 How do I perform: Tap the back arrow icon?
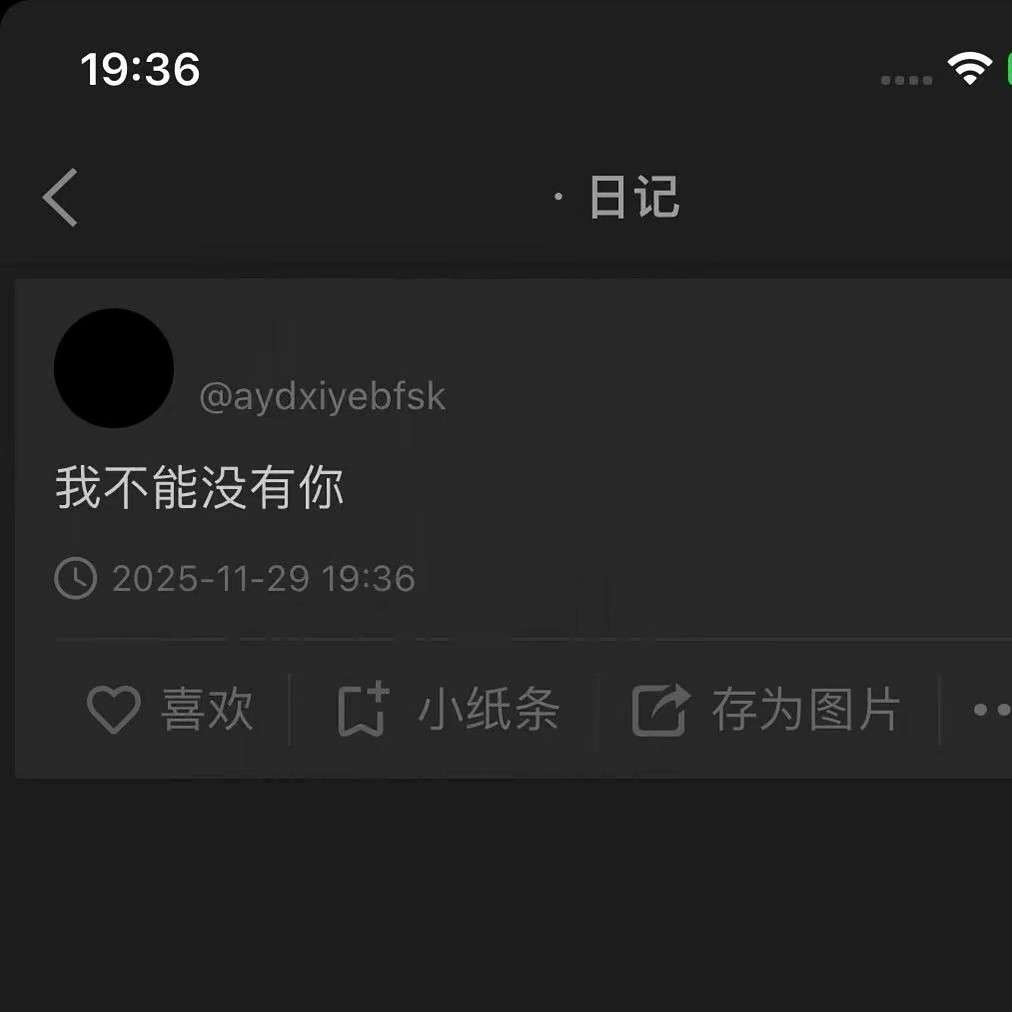[x=60, y=197]
